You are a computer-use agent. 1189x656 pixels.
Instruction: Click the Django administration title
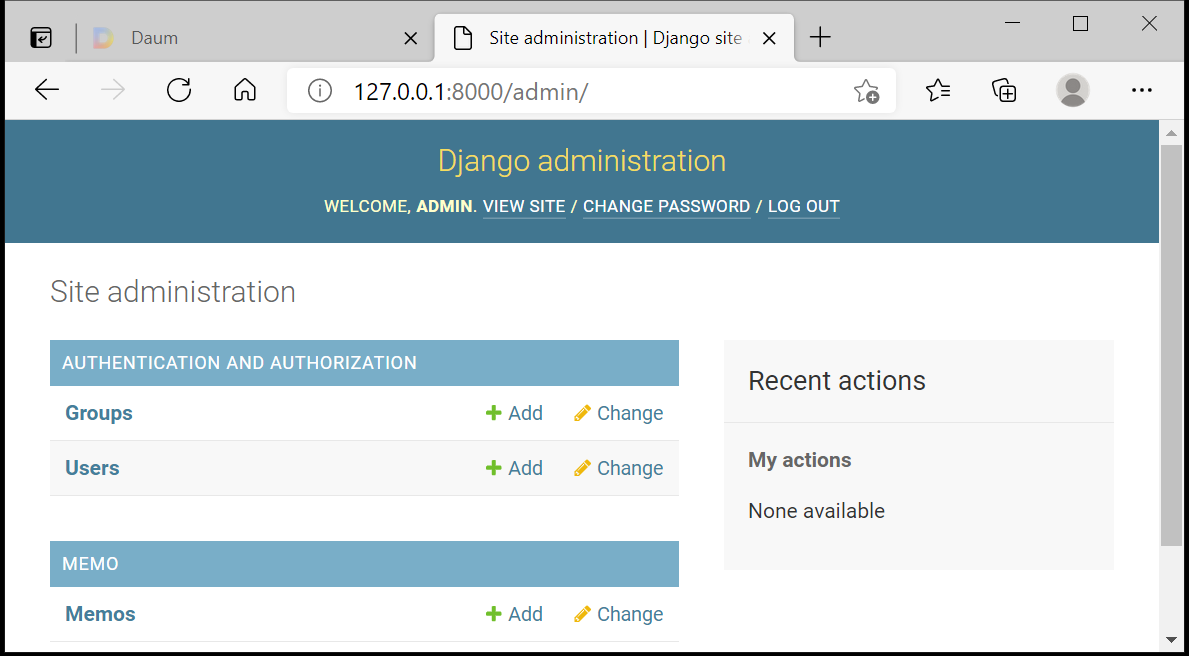582,161
